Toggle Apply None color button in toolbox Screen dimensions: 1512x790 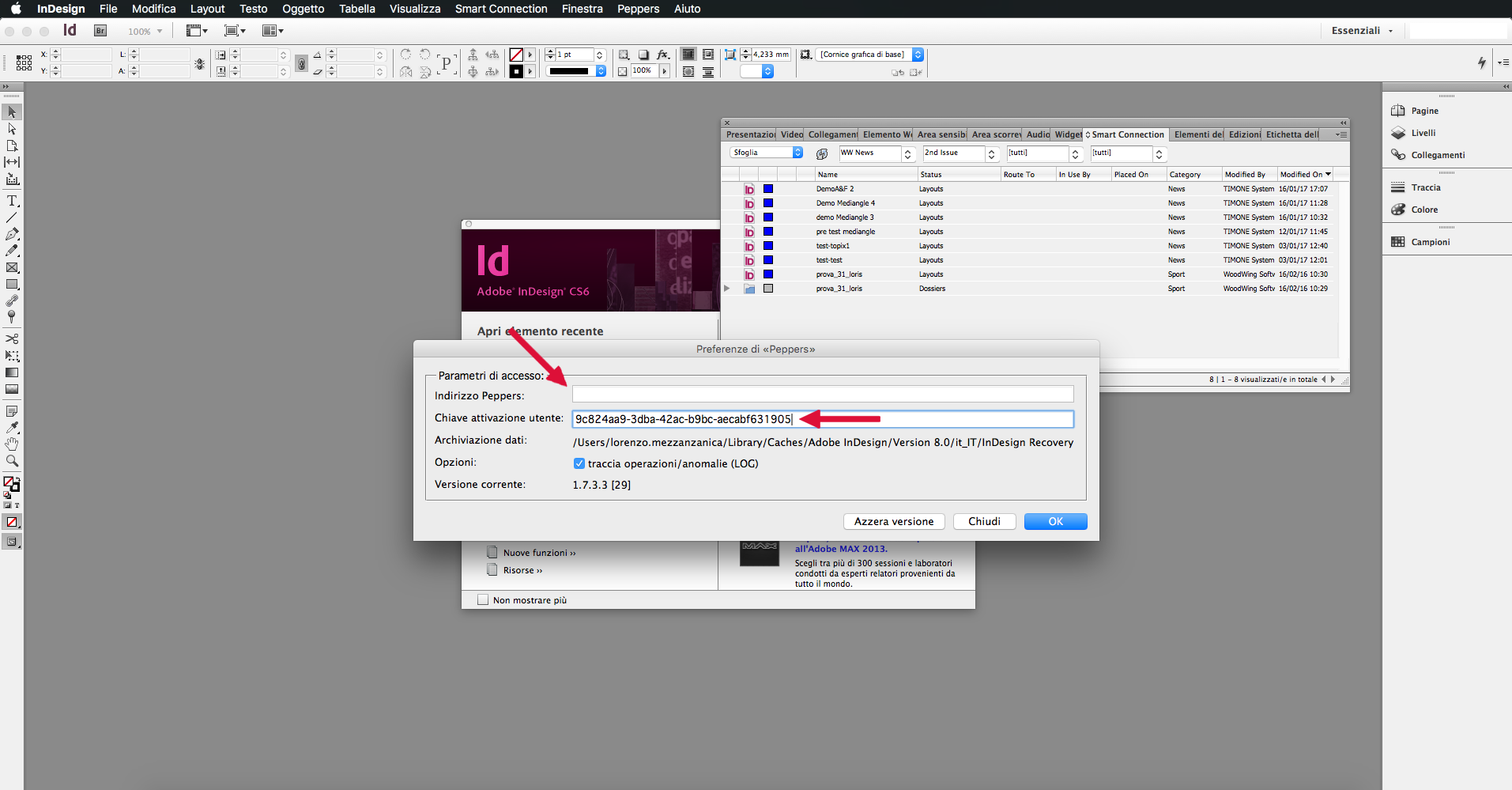(12, 522)
